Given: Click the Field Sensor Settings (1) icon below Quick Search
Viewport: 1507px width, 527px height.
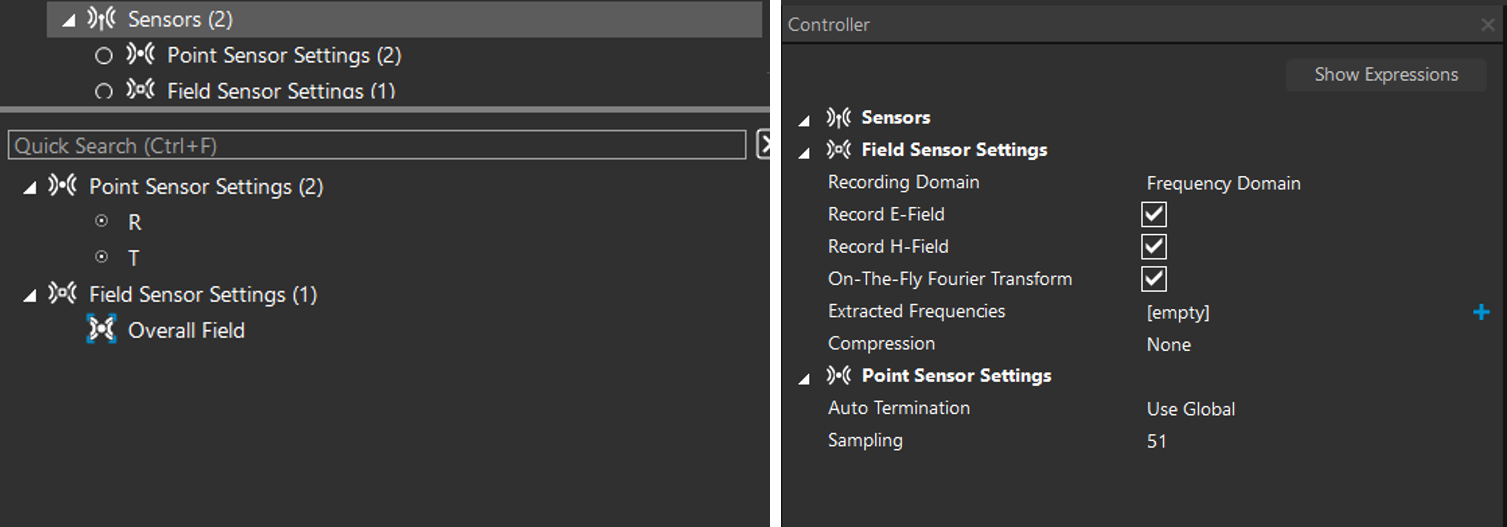Looking at the screenshot, I should point(63,294).
